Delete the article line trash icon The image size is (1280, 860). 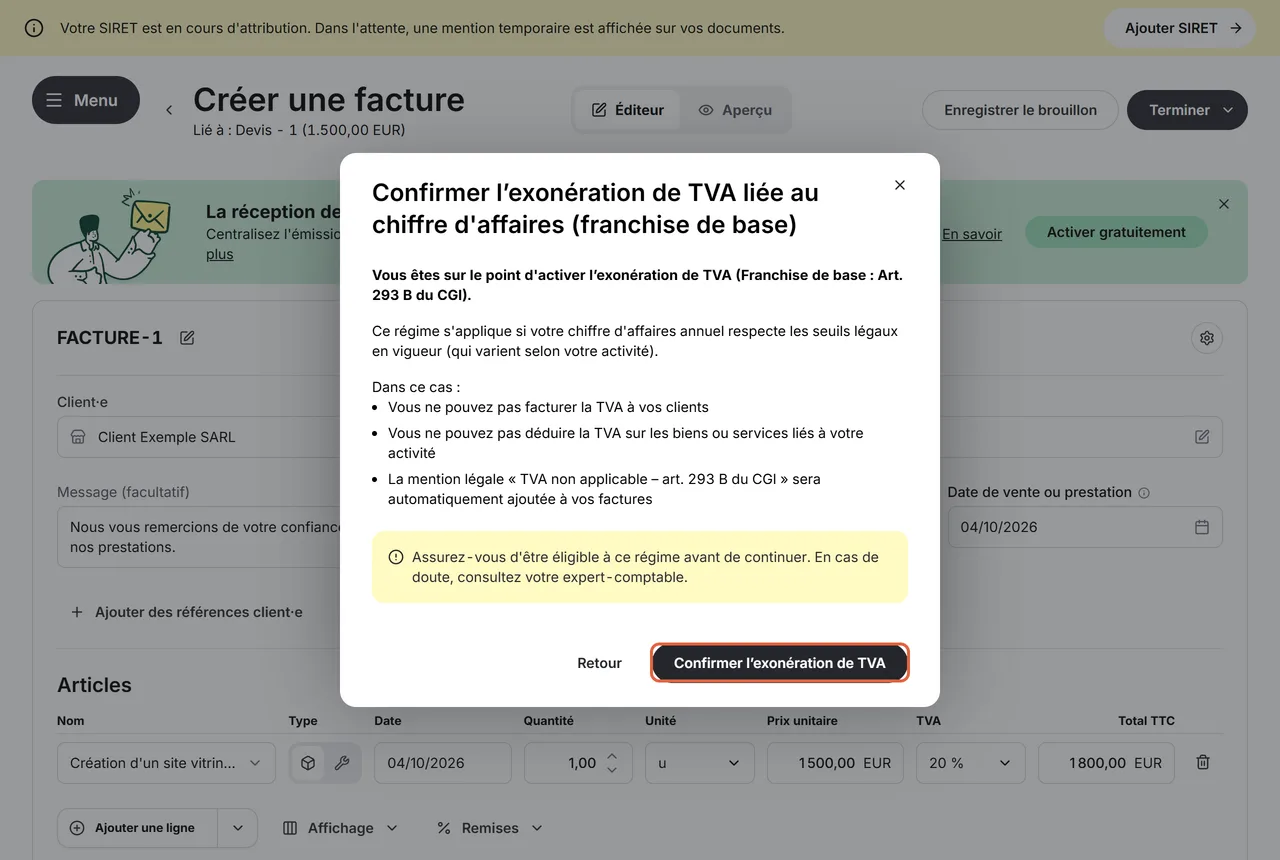tap(1203, 763)
